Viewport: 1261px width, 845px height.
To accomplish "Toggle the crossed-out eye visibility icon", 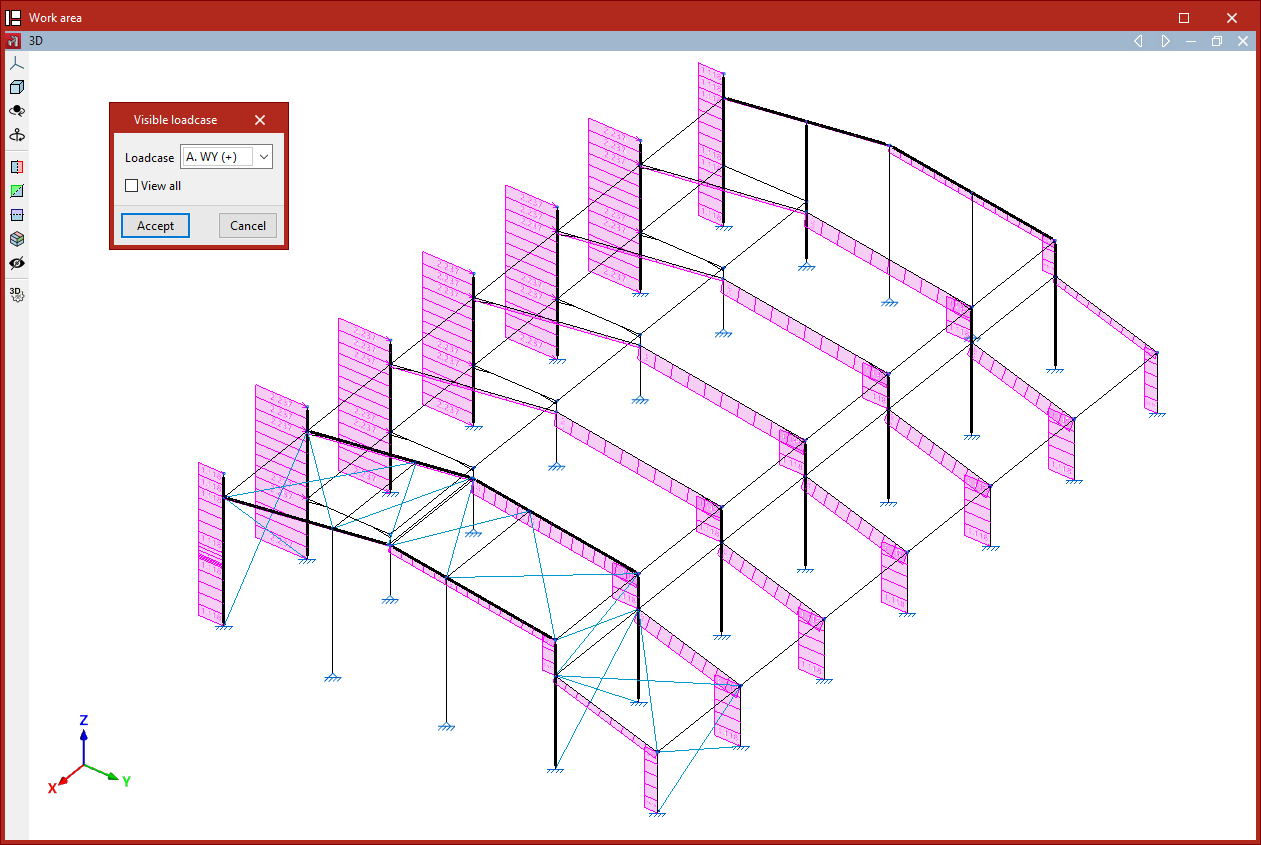I will coord(16,263).
